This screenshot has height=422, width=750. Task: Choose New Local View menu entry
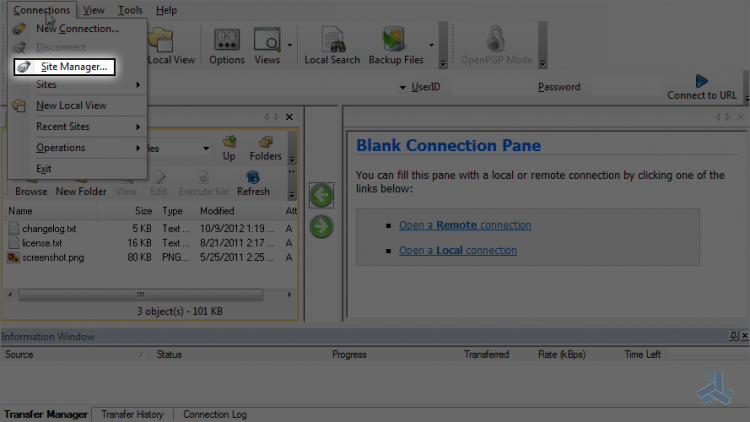click(x=77, y=106)
